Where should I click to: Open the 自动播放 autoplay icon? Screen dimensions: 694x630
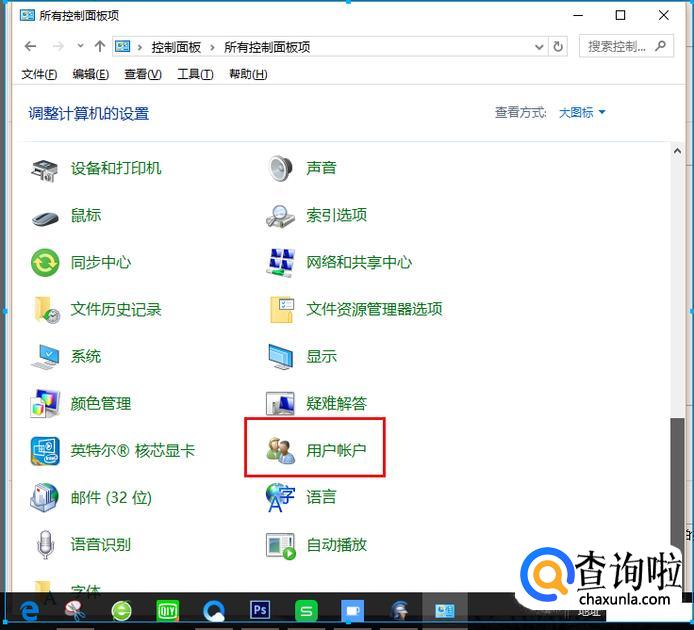point(281,545)
